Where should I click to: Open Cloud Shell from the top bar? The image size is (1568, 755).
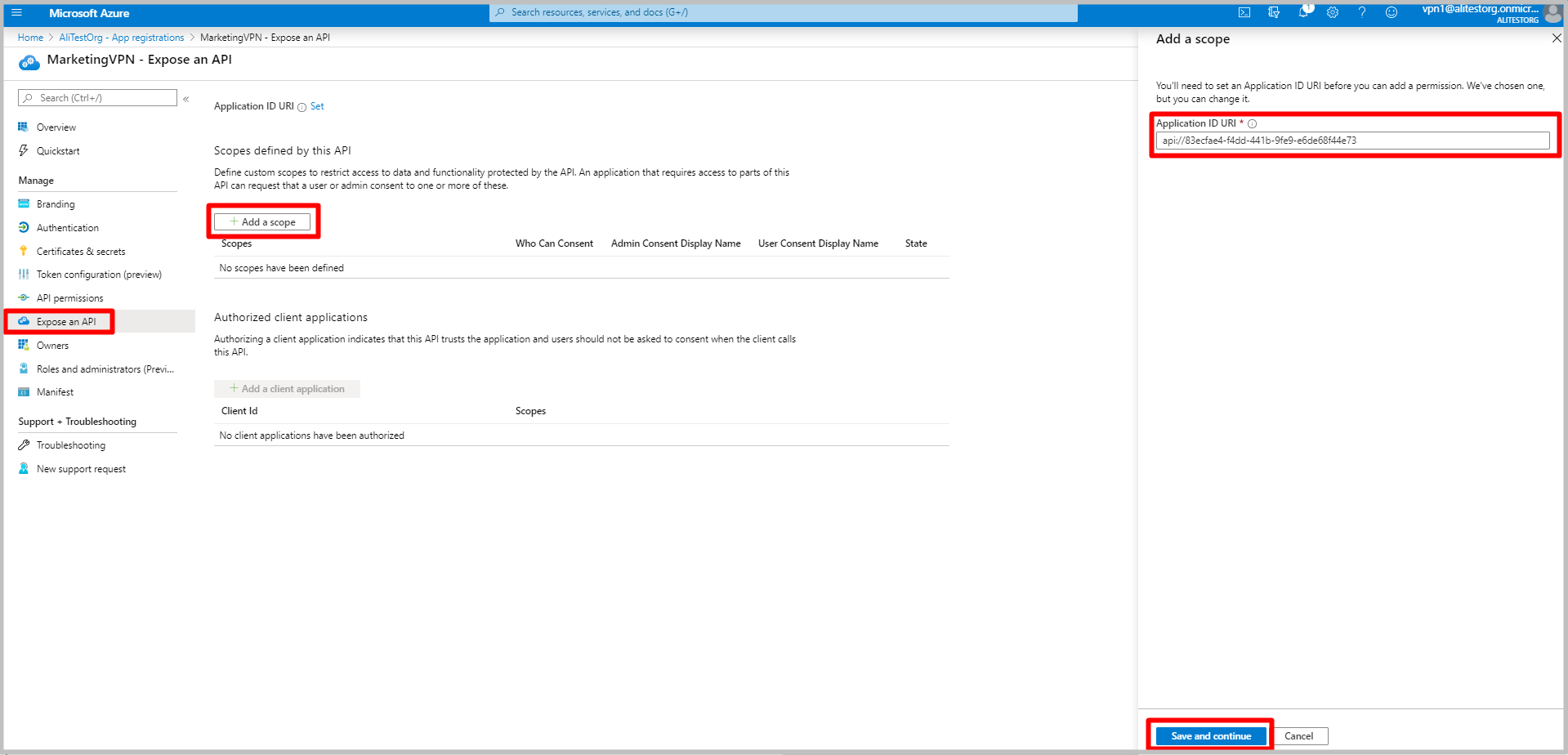pos(1244,12)
